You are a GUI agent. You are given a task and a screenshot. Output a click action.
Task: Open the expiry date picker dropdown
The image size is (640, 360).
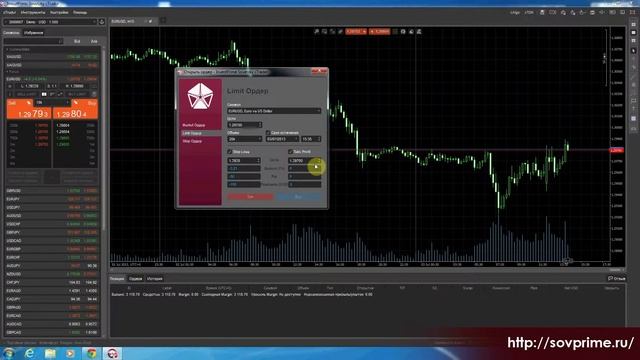(x=282, y=139)
